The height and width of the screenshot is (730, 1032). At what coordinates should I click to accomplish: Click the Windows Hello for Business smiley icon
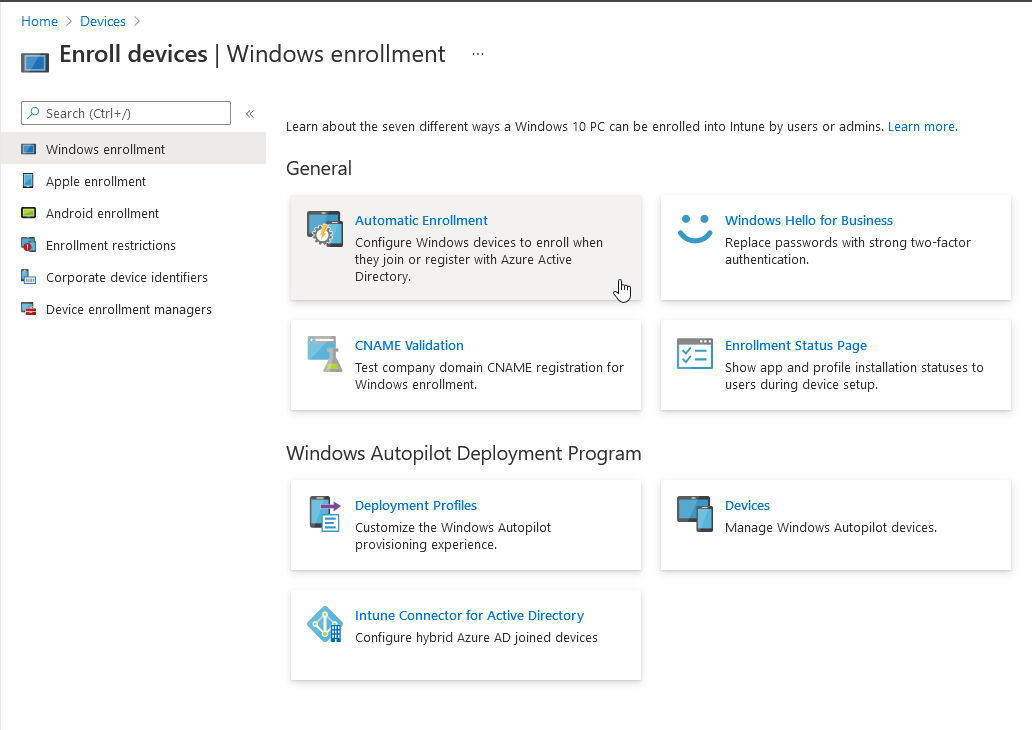[x=694, y=229]
